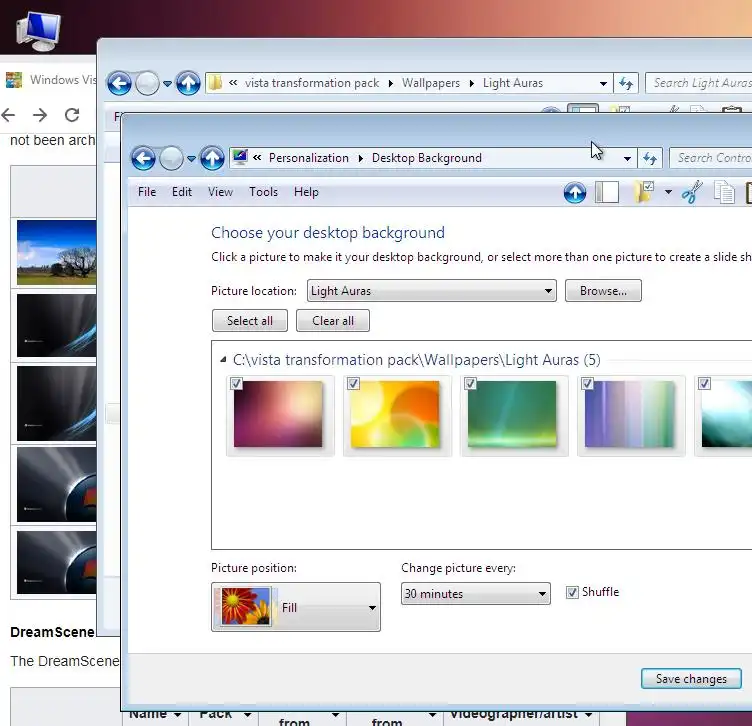Open the File menu
This screenshot has width=752, height=726.
click(147, 192)
